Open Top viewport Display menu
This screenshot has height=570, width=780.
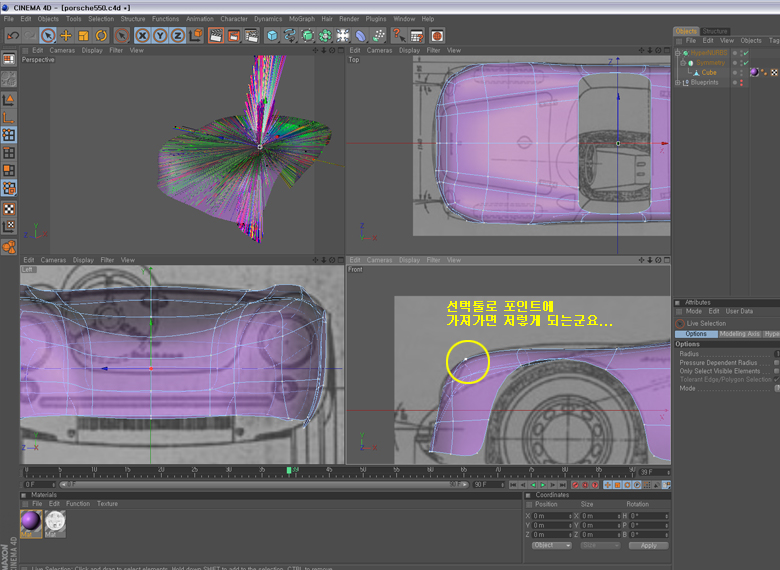pos(409,50)
